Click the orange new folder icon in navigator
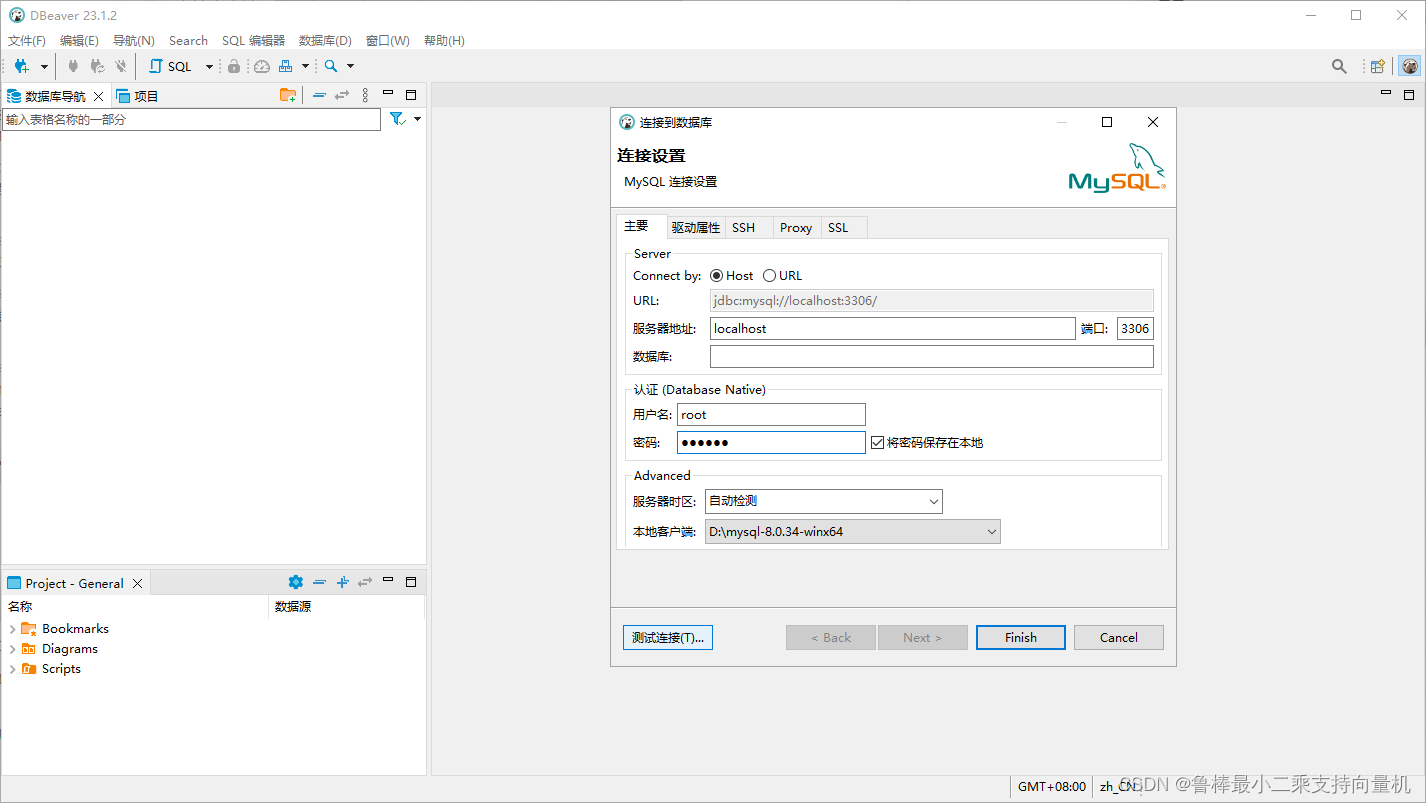 pyautogui.click(x=288, y=95)
